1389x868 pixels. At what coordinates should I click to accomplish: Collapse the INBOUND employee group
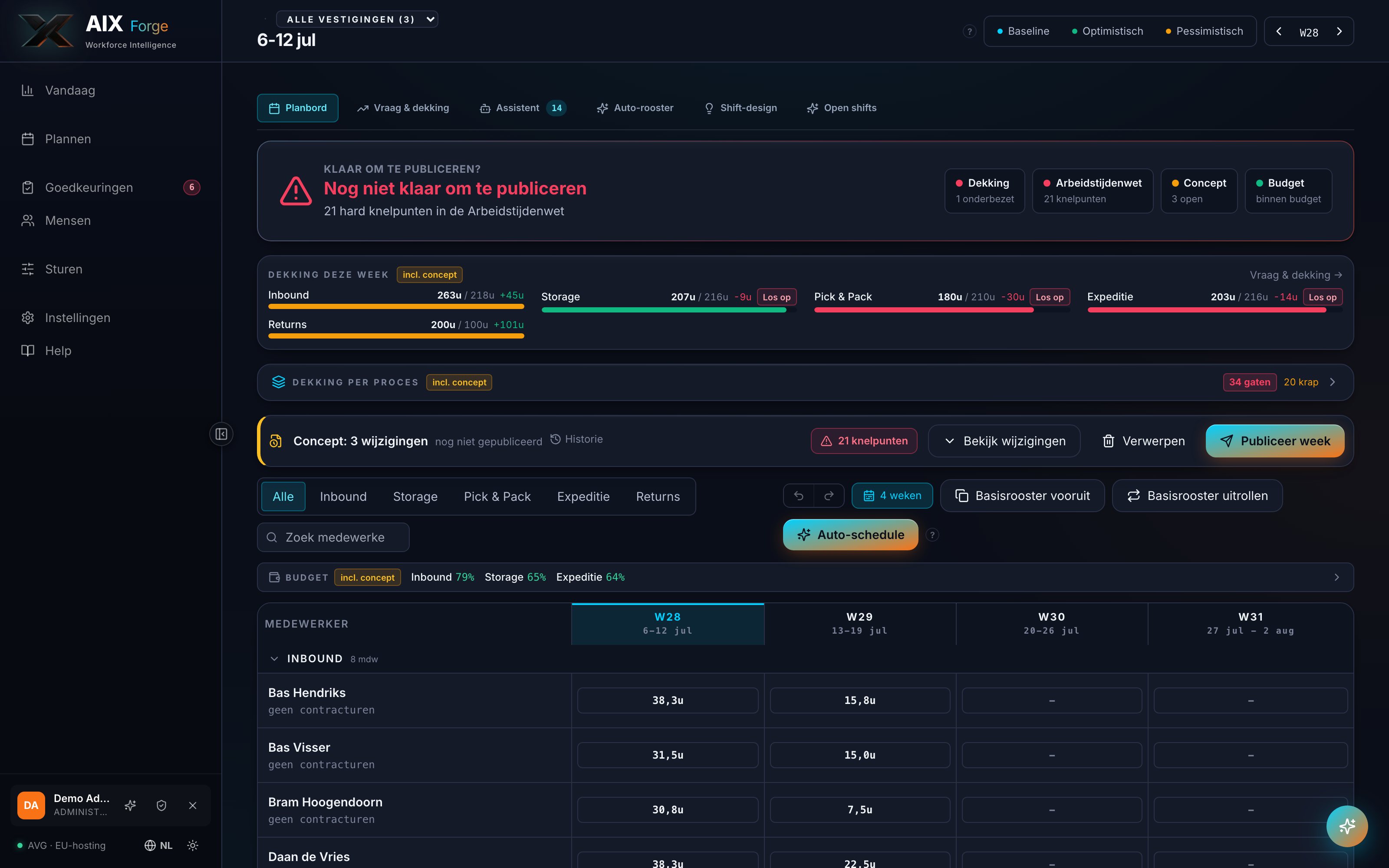point(274,658)
